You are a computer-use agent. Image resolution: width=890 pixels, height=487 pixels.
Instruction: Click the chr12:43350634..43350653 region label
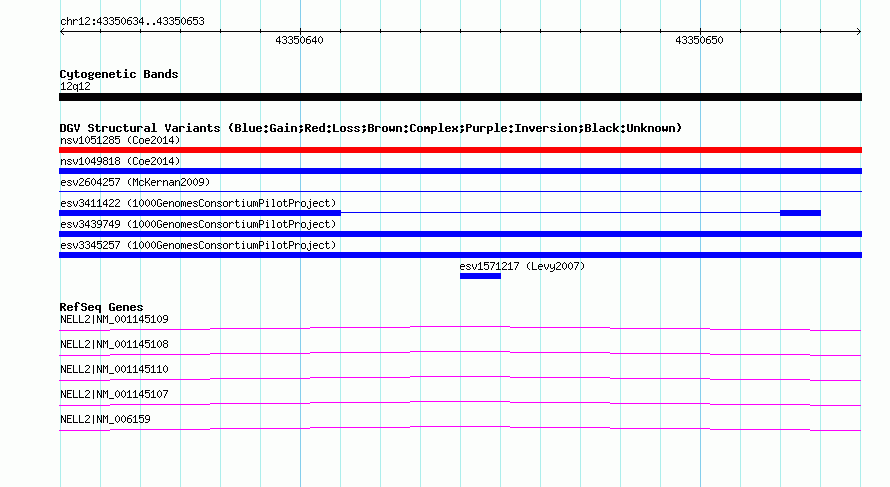[x=132, y=22]
